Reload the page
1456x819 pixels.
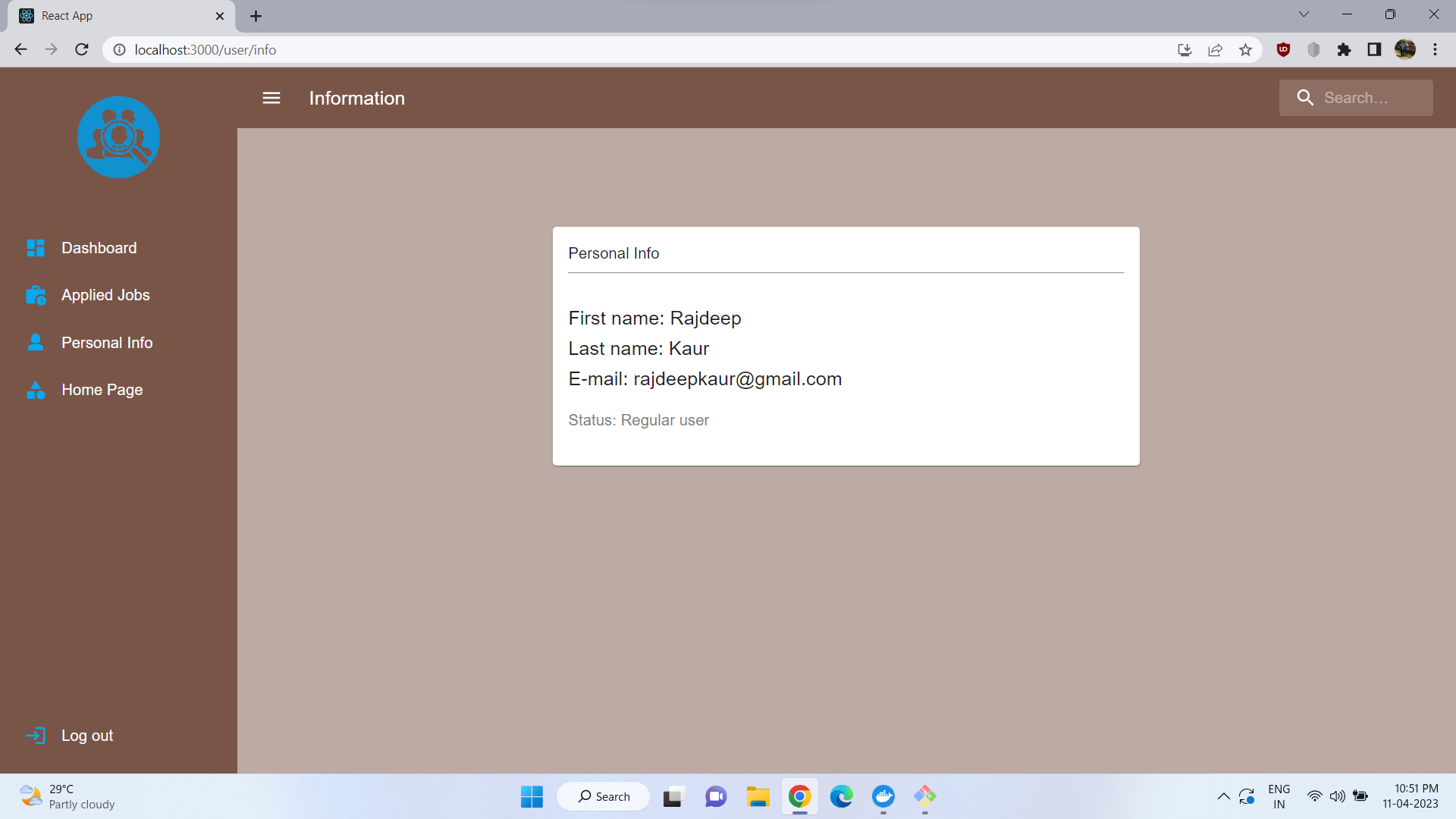click(82, 50)
